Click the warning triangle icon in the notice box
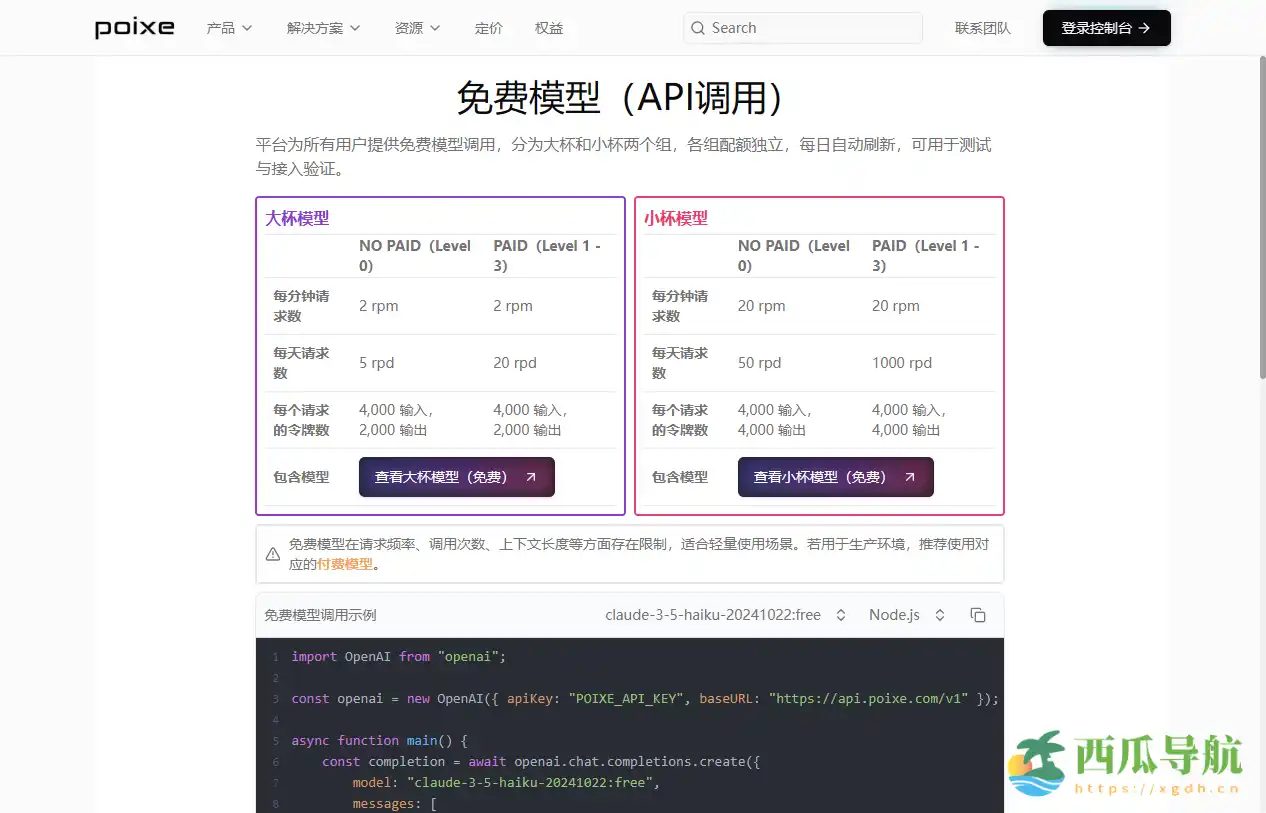This screenshot has width=1266, height=813. pos(272,553)
